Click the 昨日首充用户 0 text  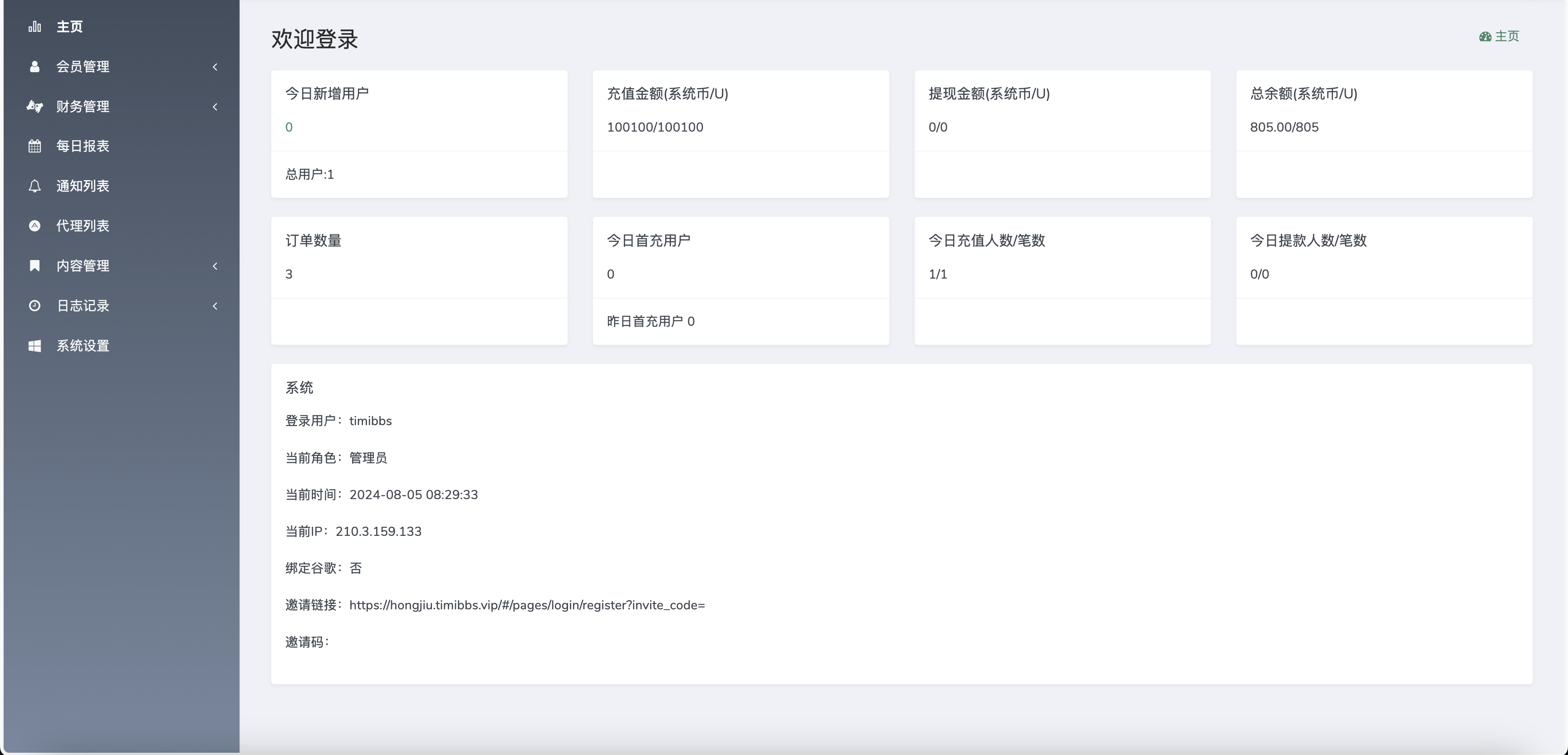point(650,321)
